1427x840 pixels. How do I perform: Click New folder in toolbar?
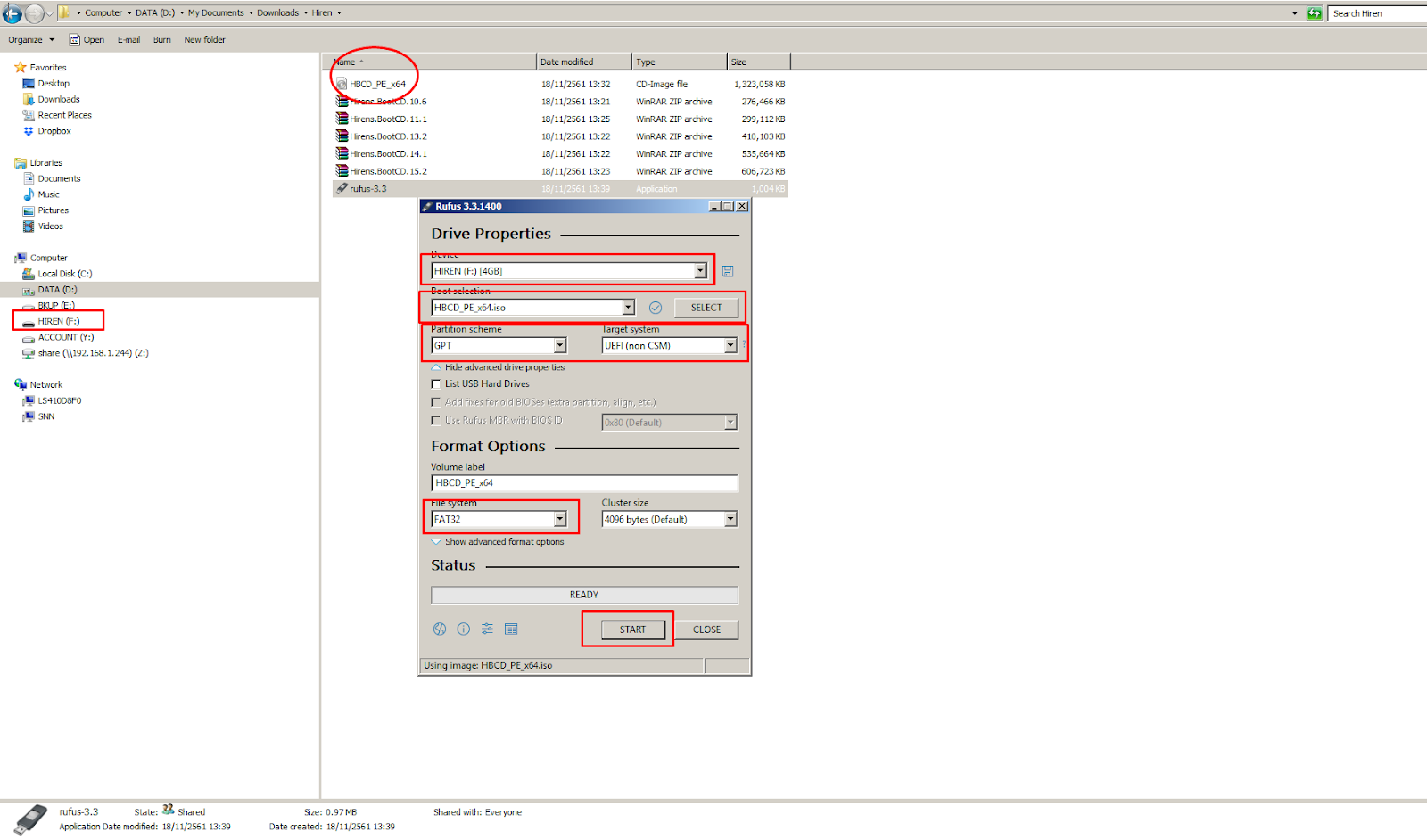click(204, 40)
